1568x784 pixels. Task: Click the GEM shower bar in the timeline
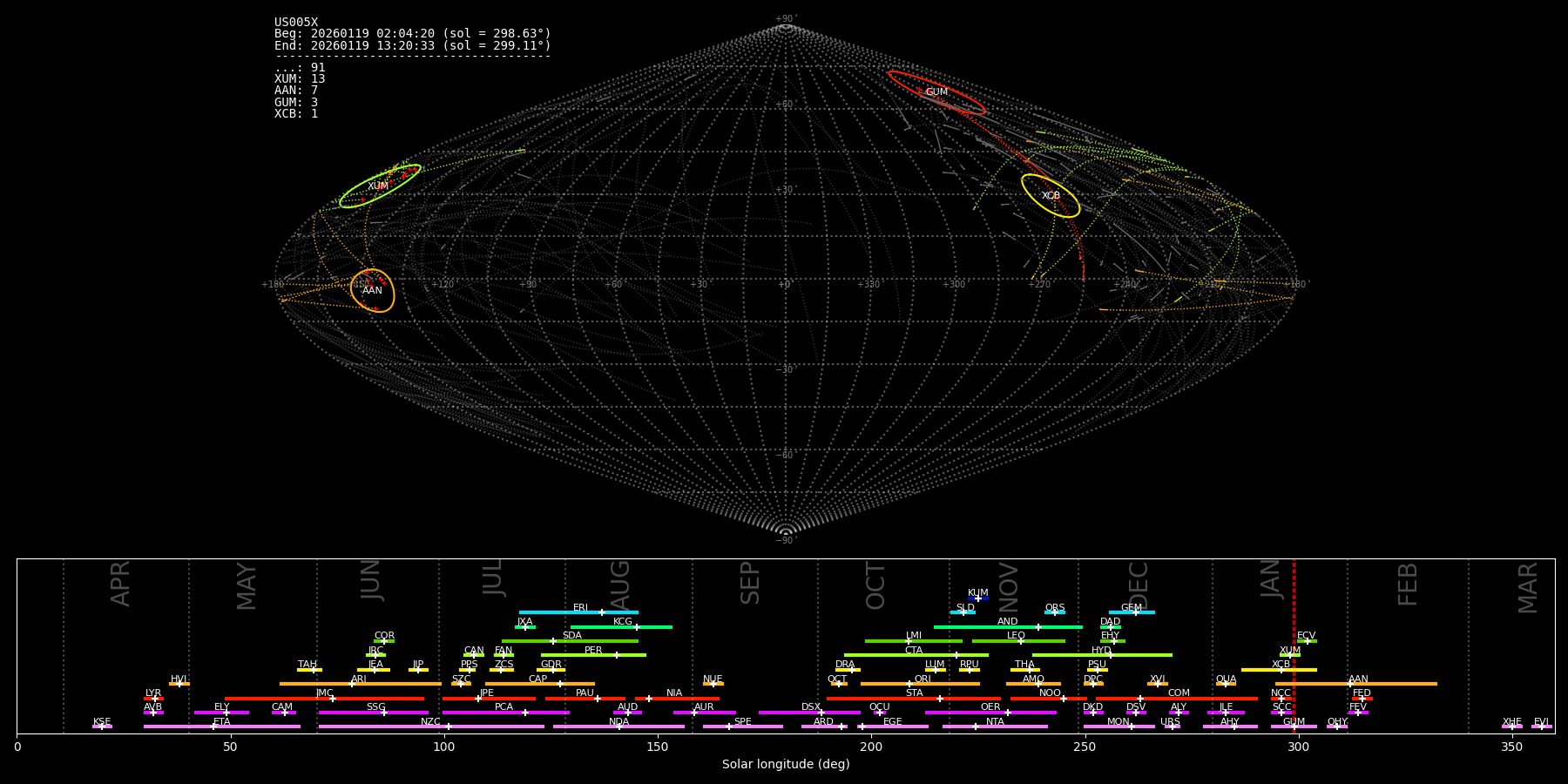point(1132,612)
